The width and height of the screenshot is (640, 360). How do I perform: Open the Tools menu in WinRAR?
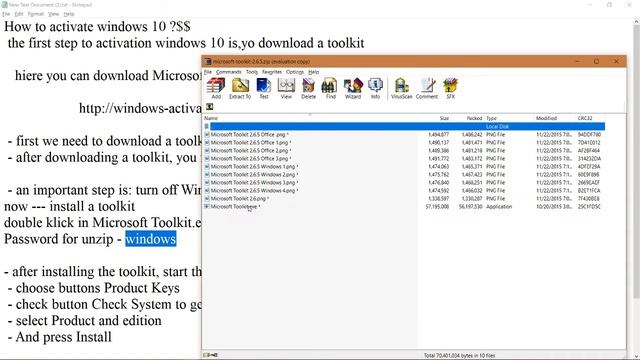[252, 72]
